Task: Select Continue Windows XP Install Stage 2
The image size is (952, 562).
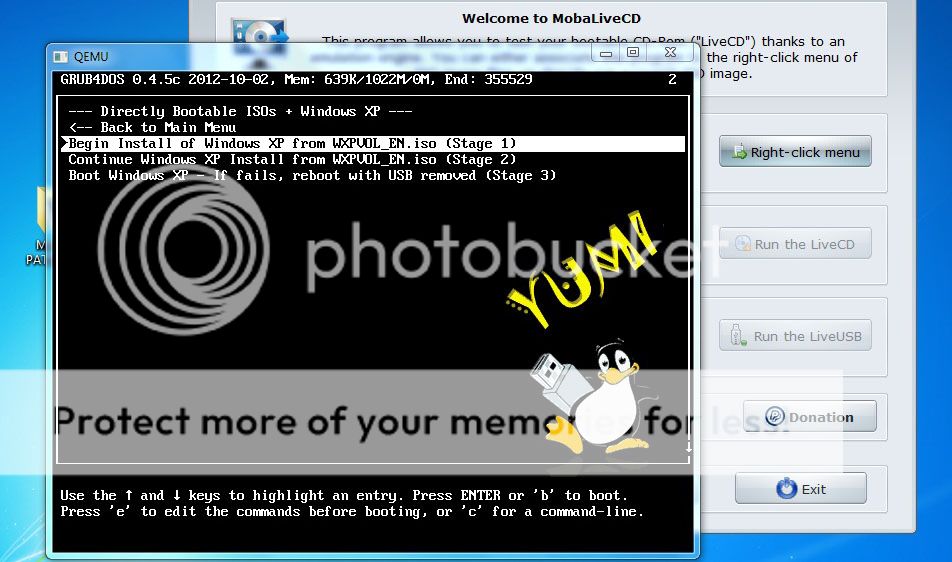Action: (x=292, y=160)
